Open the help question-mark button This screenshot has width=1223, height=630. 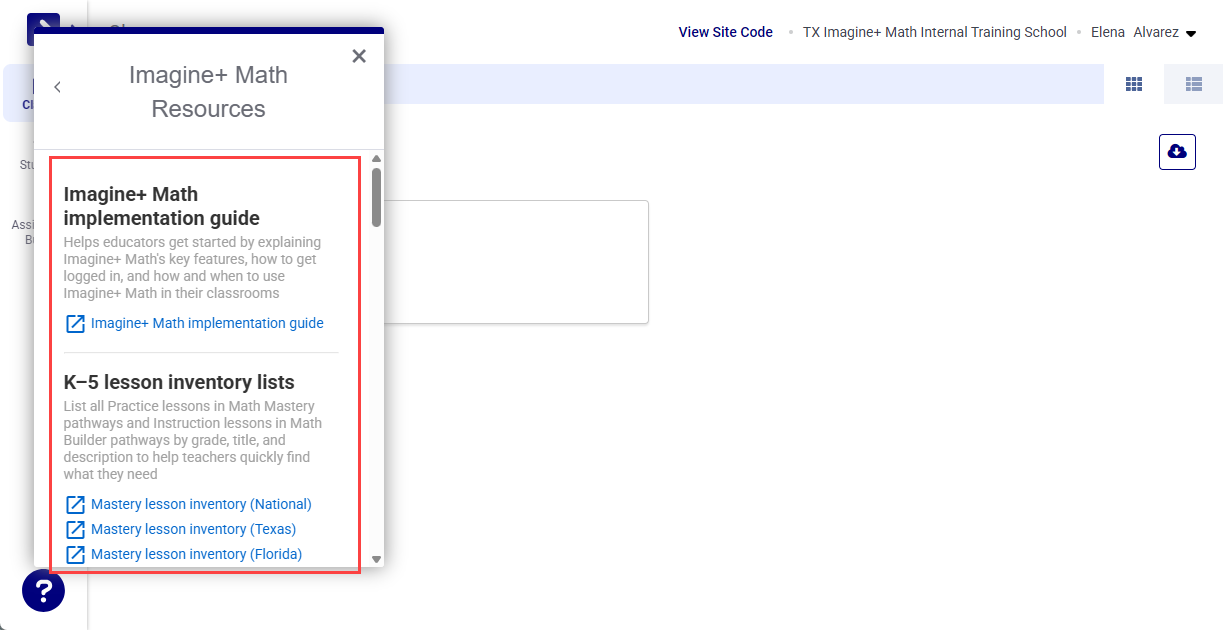pyautogui.click(x=43, y=591)
